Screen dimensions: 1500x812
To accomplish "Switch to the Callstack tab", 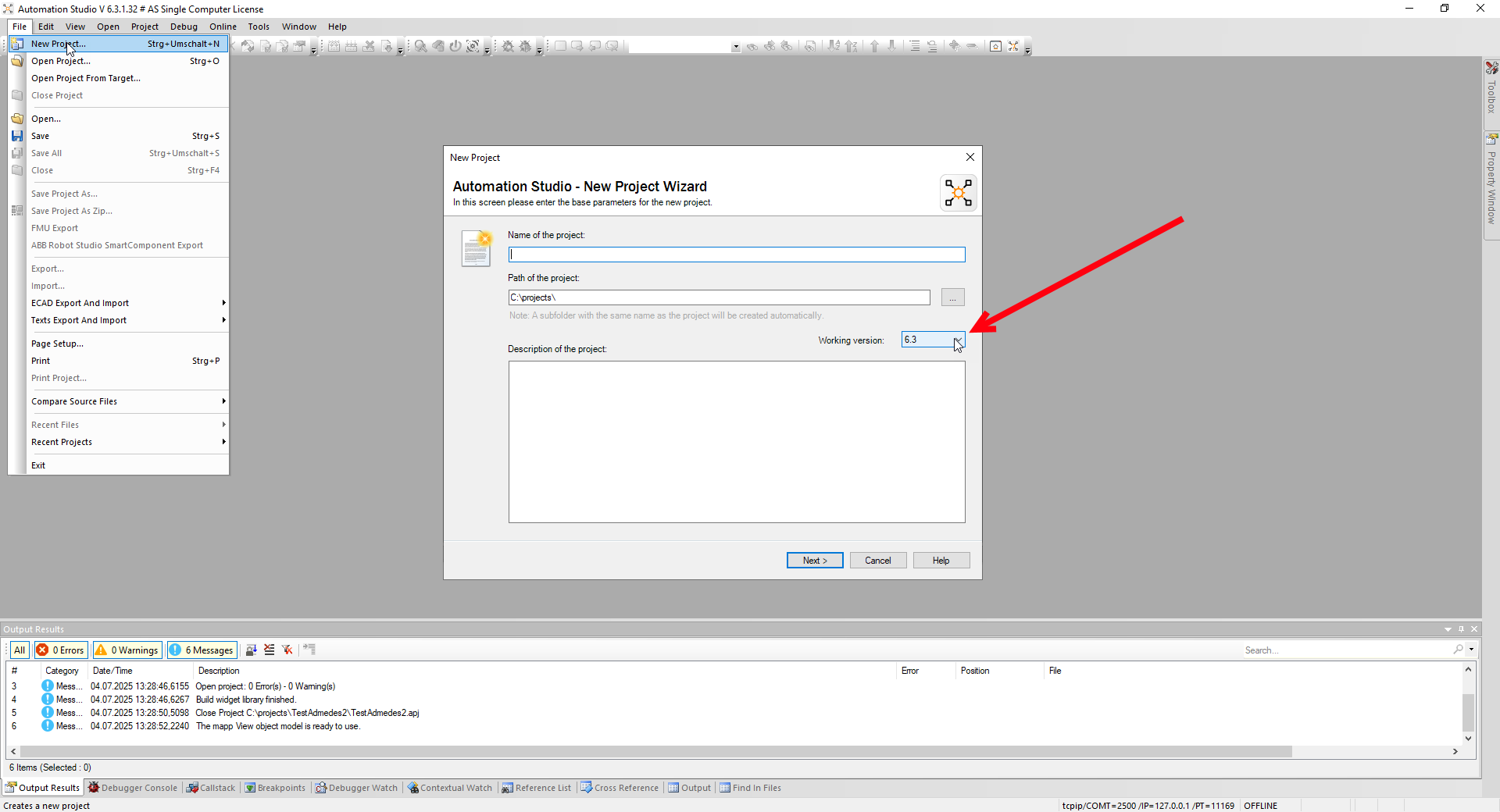I will coord(211,788).
